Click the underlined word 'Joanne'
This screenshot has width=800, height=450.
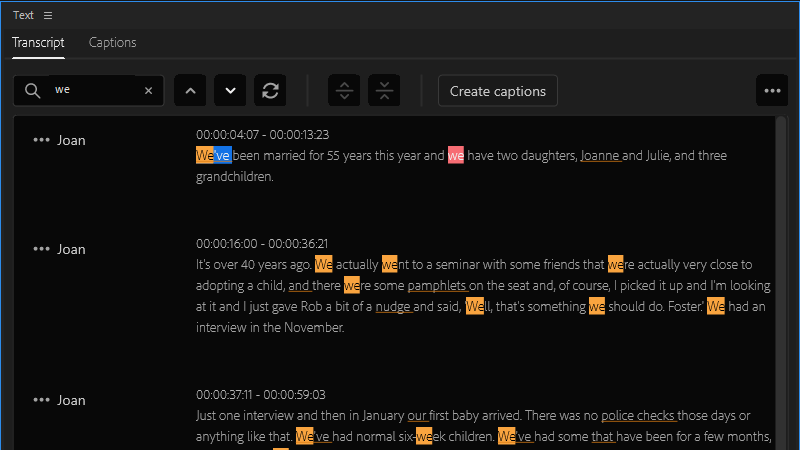(x=600, y=156)
